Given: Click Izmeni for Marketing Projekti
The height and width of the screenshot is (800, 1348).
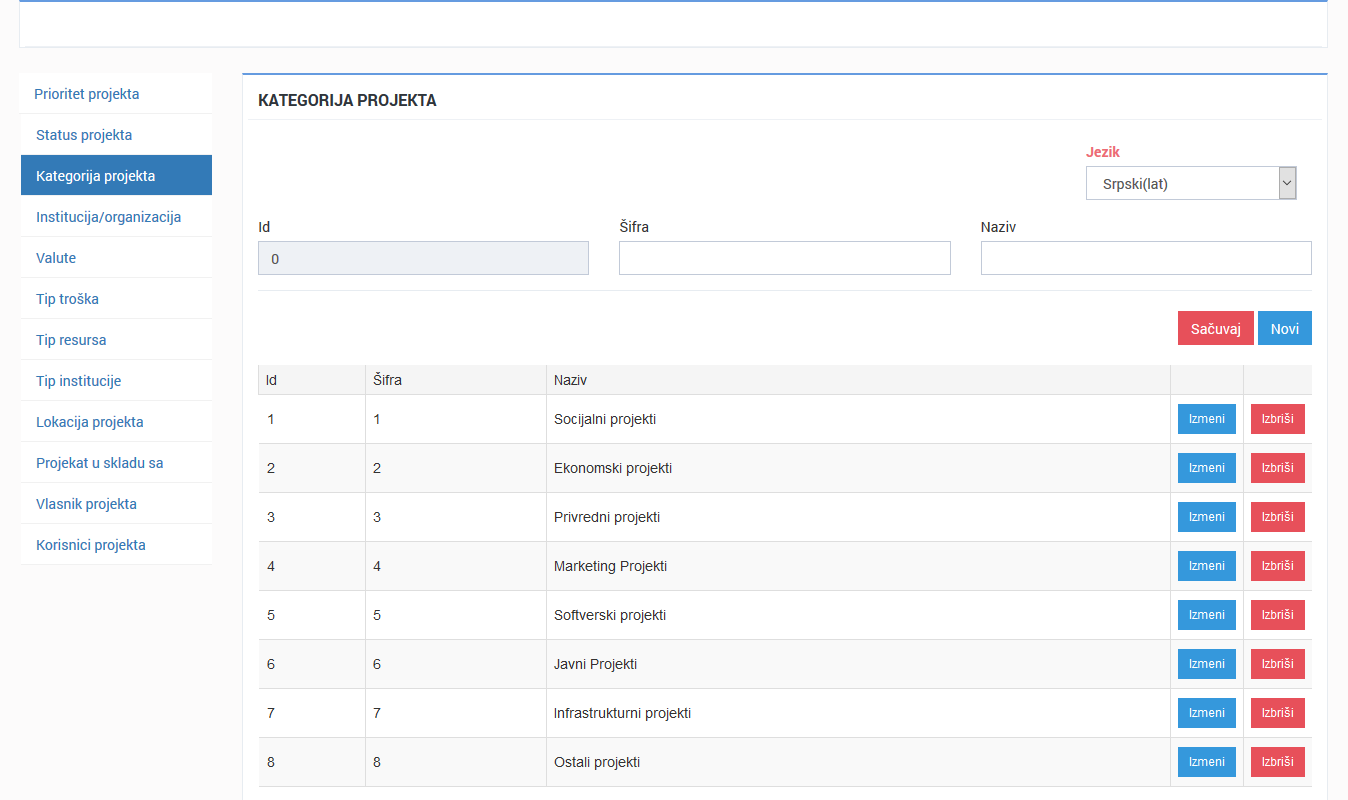Looking at the screenshot, I should click(1206, 566).
